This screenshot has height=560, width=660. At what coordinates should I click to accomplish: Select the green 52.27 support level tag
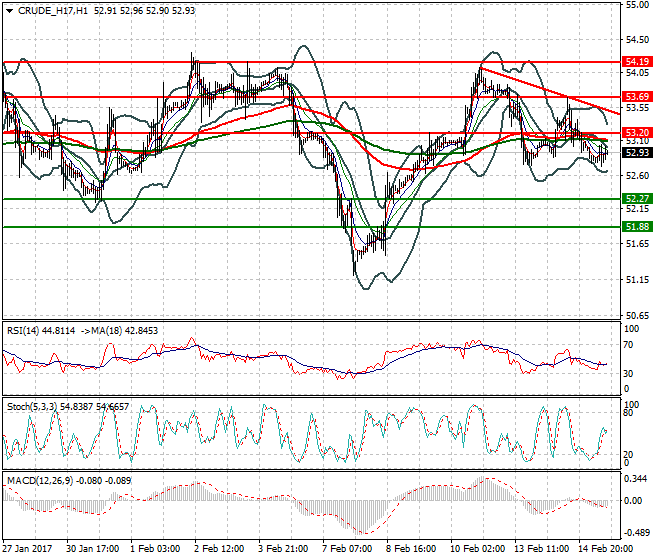[637, 198]
